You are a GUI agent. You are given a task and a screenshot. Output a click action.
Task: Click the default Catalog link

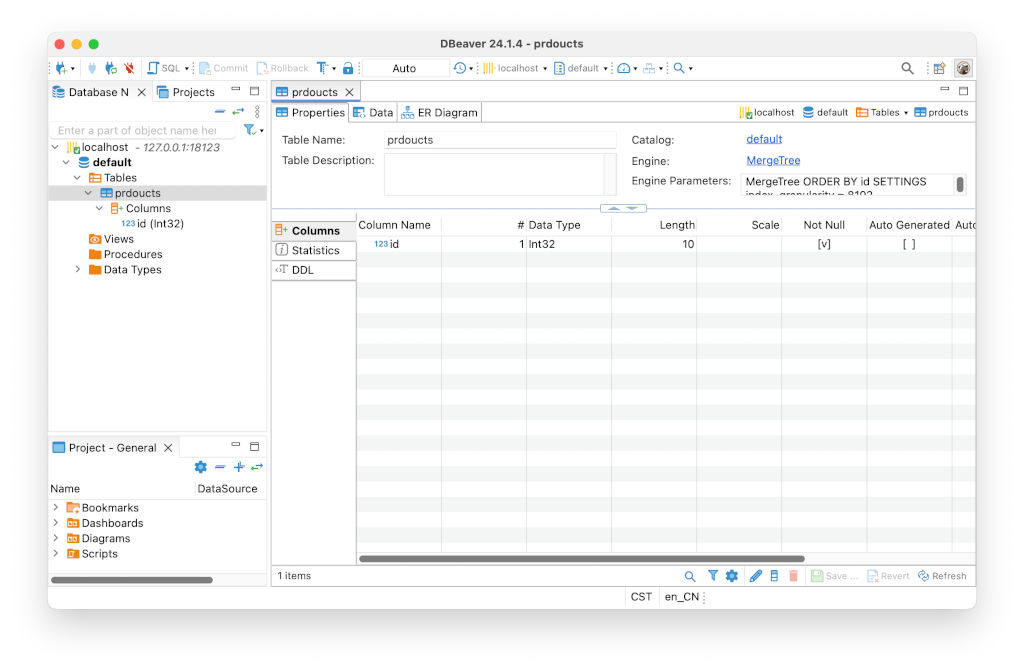[764, 139]
